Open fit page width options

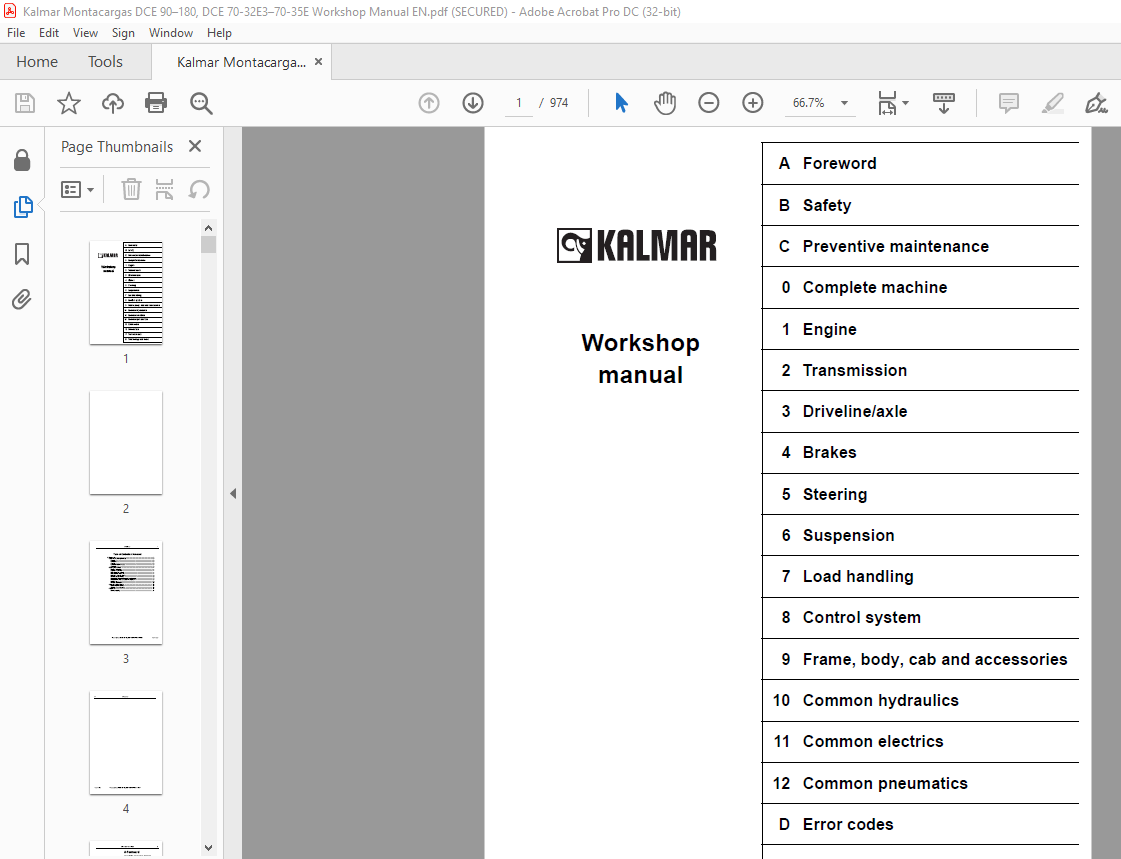click(893, 103)
